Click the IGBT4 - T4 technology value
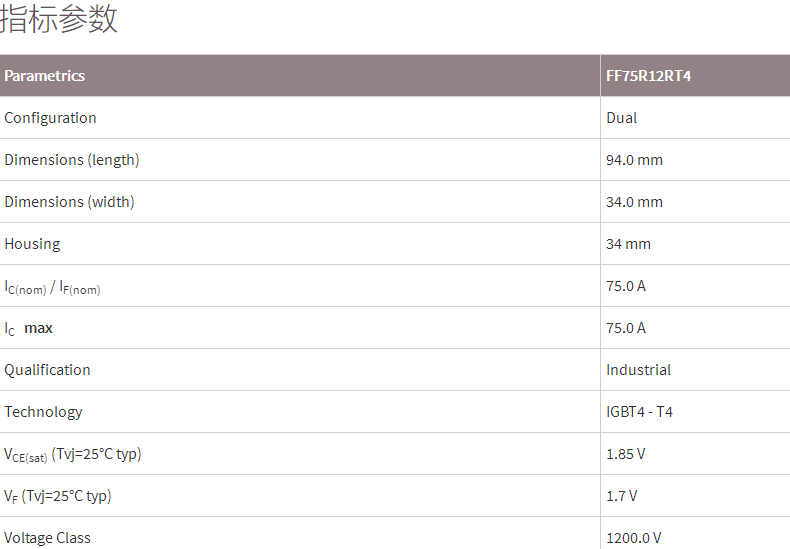The width and height of the screenshot is (790, 549). point(639,412)
